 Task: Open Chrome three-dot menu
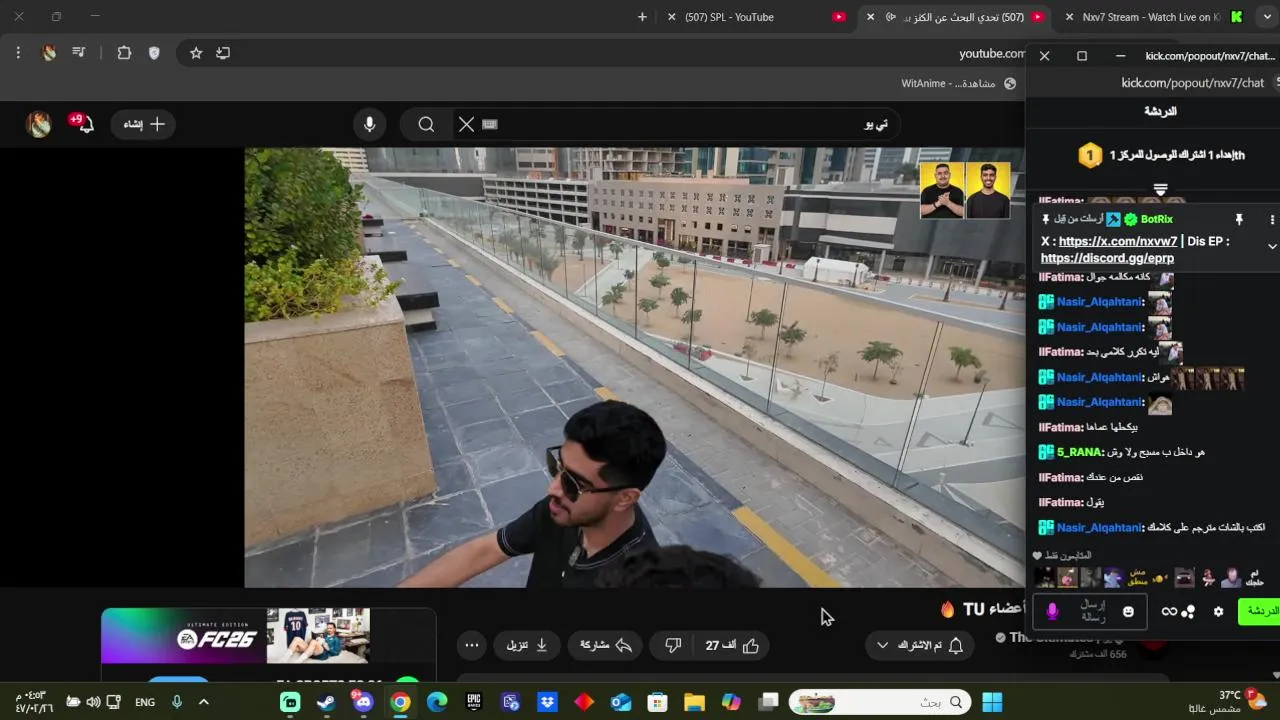click(18, 53)
